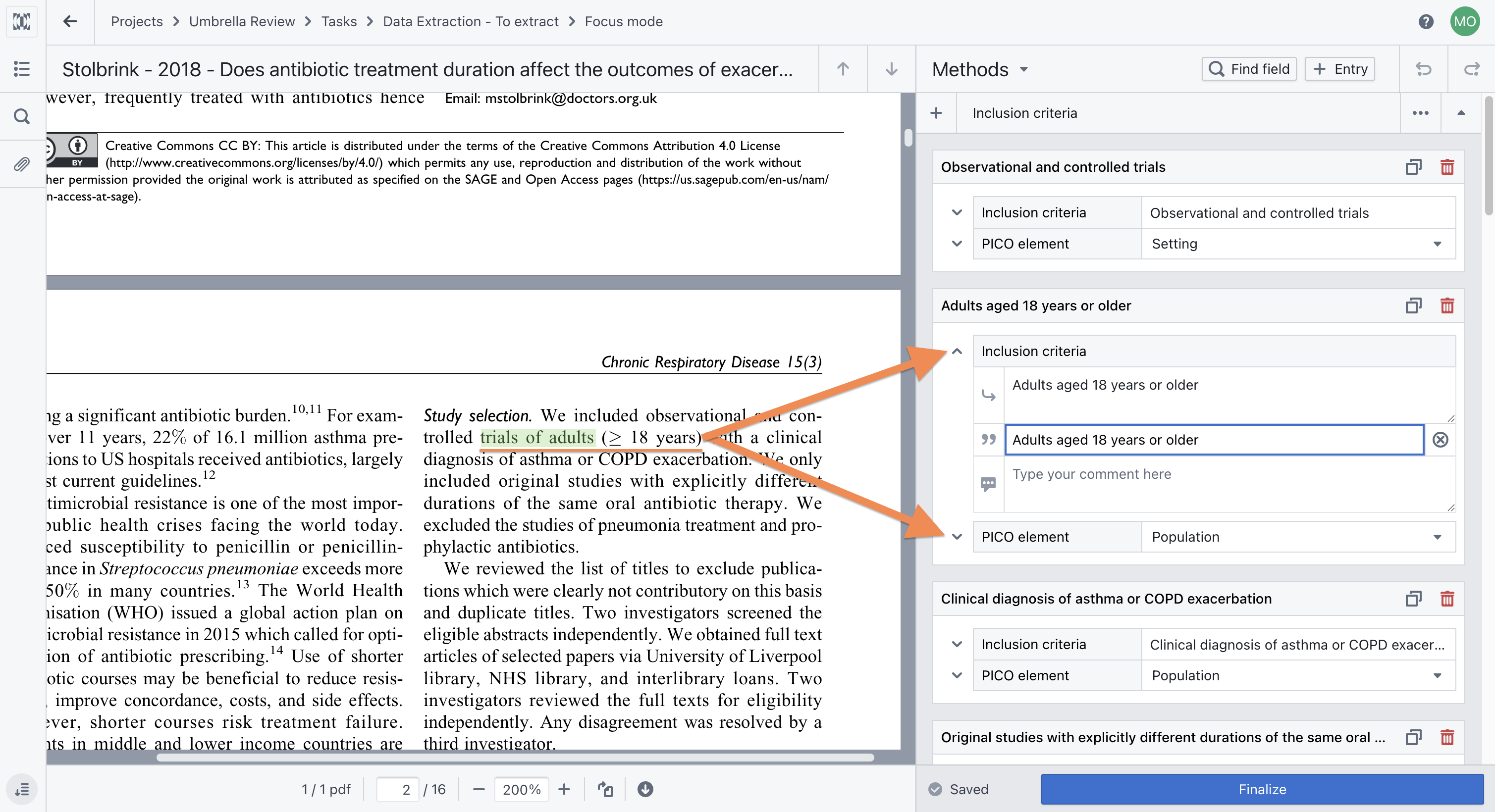Redo the last change

pyautogui.click(x=1472, y=69)
